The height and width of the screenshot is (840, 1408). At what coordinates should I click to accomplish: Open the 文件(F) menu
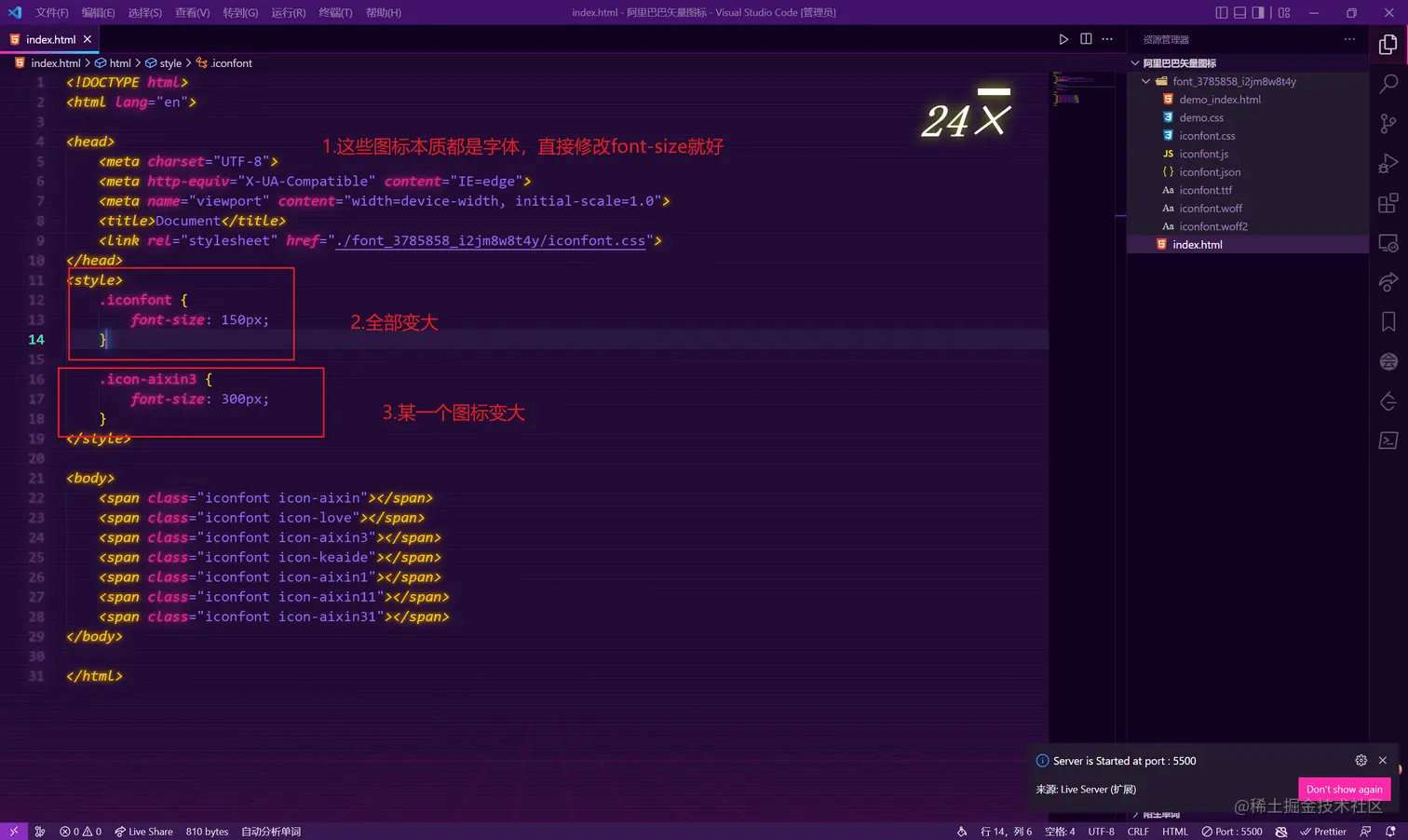(52, 13)
